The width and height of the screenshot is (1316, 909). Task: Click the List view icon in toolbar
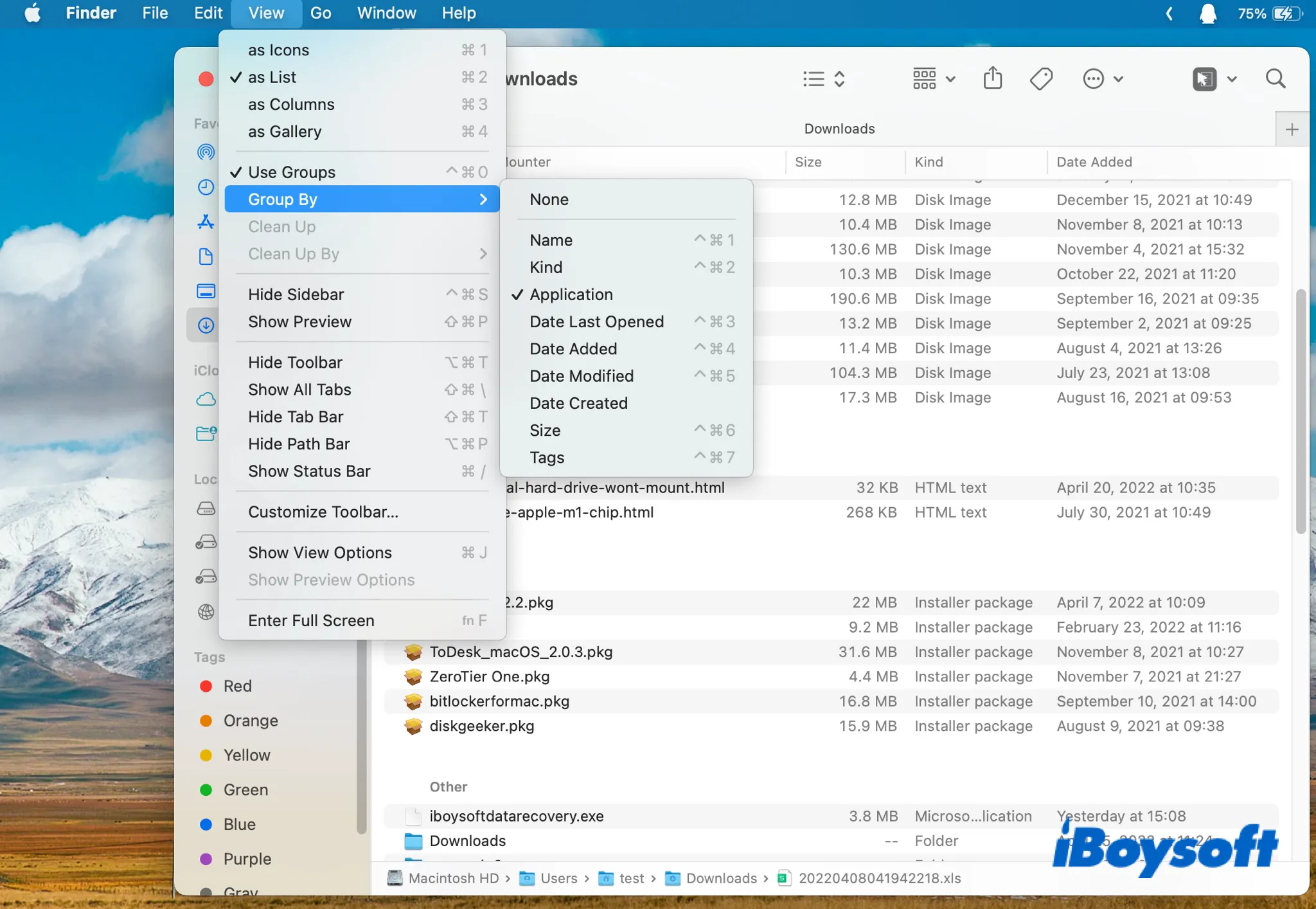(x=814, y=79)
